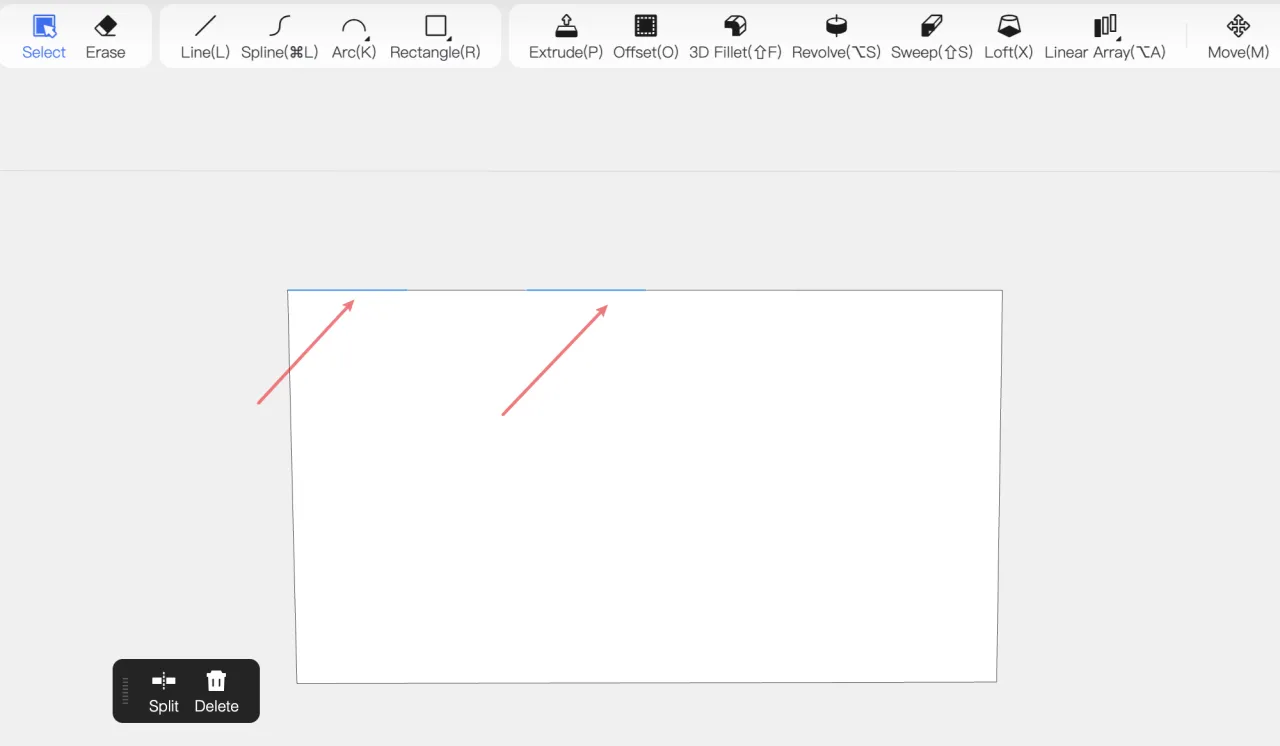
Task: Open the Rectangle tool dropdown arrow
Action: (x=450, y=38)
